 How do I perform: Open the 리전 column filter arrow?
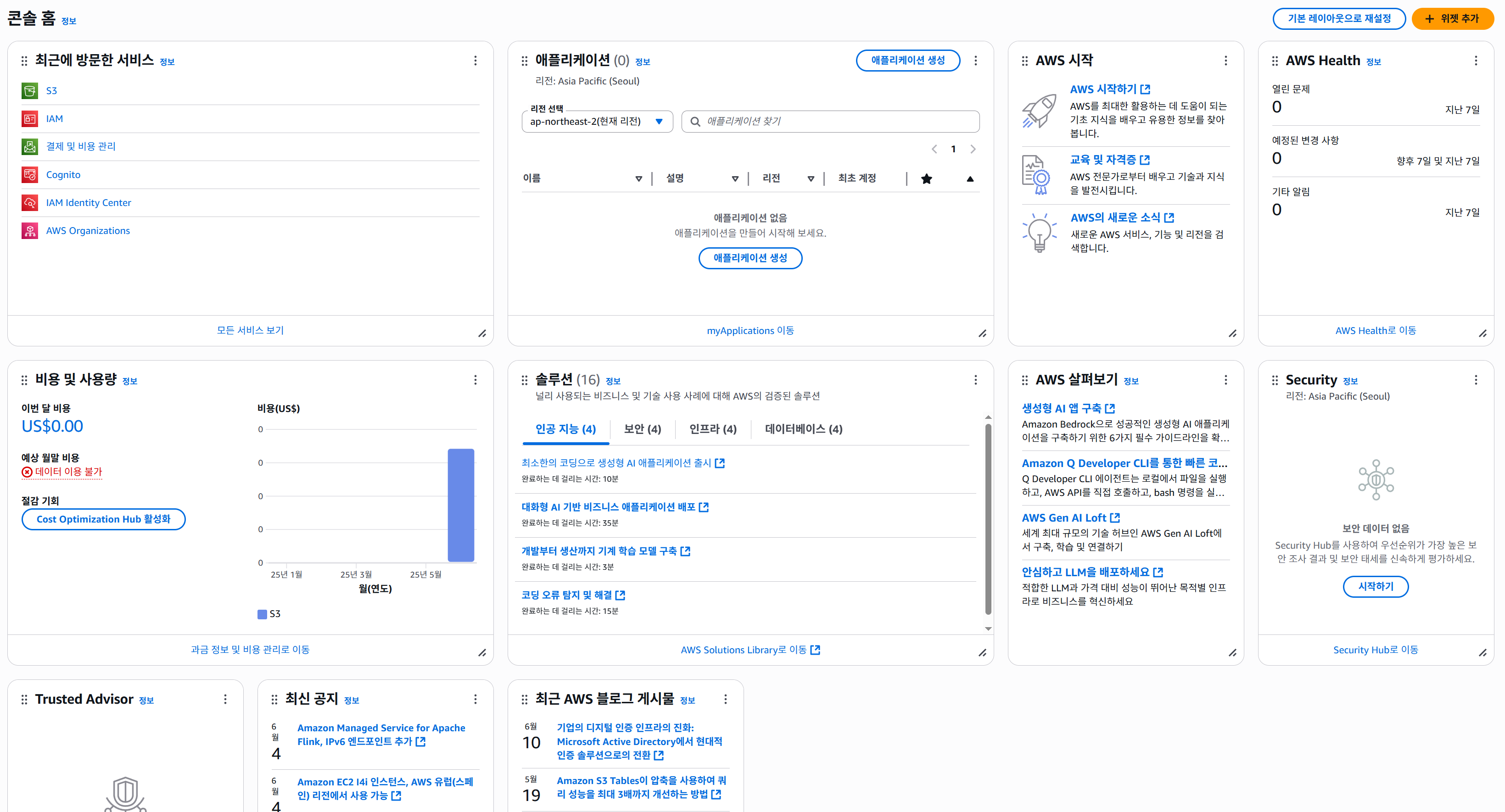click(811, 178)
